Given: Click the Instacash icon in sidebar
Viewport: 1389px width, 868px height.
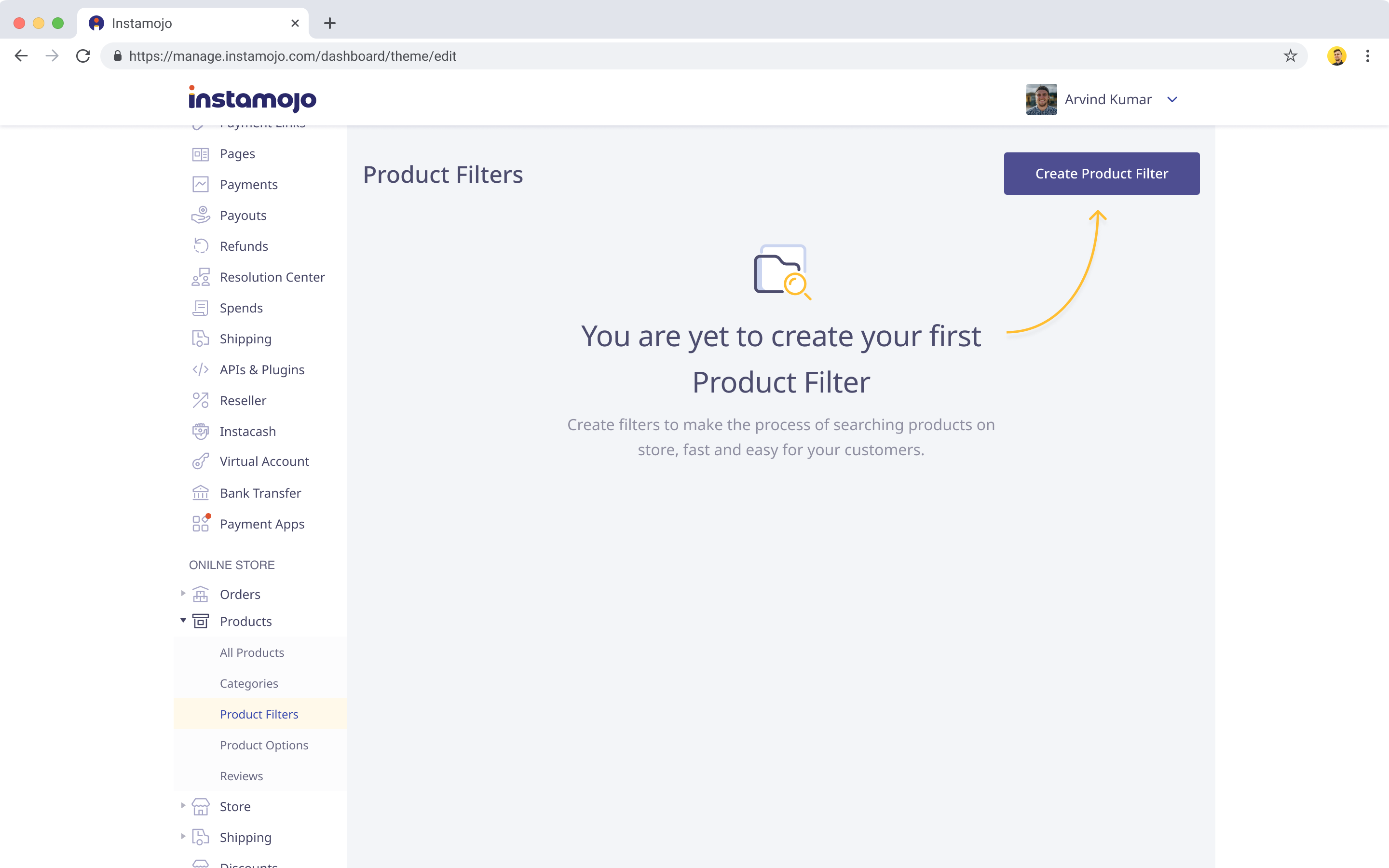Looking at the screenshot, I should click(x=200, y=431).
